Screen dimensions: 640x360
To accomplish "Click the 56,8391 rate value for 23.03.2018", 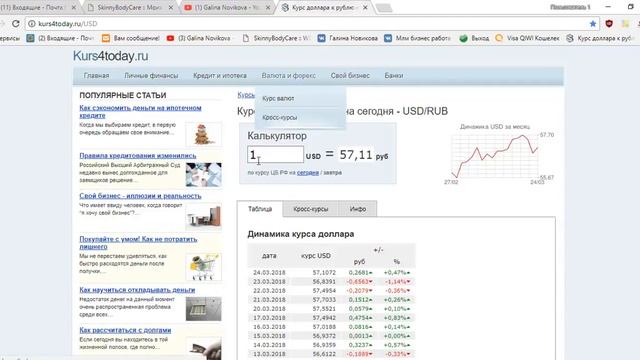I will click(324, 282).
